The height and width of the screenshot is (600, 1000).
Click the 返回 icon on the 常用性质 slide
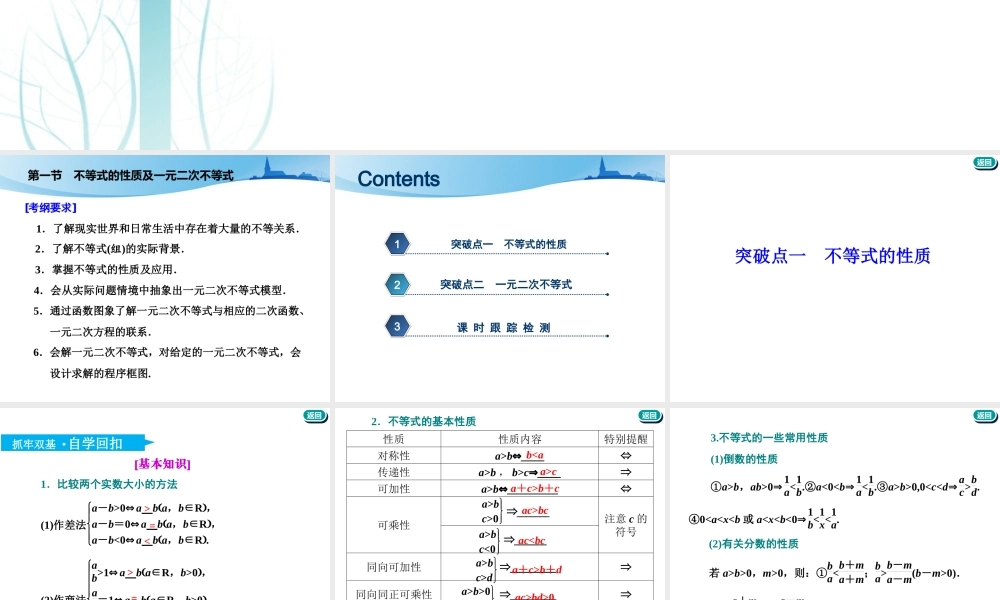point(984,417)
